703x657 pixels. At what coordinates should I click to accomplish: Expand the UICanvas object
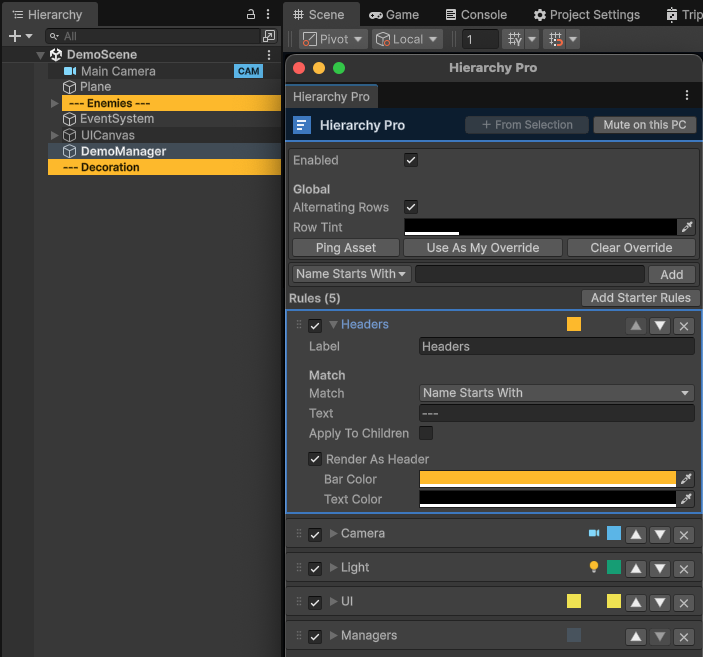coord(55,135)
